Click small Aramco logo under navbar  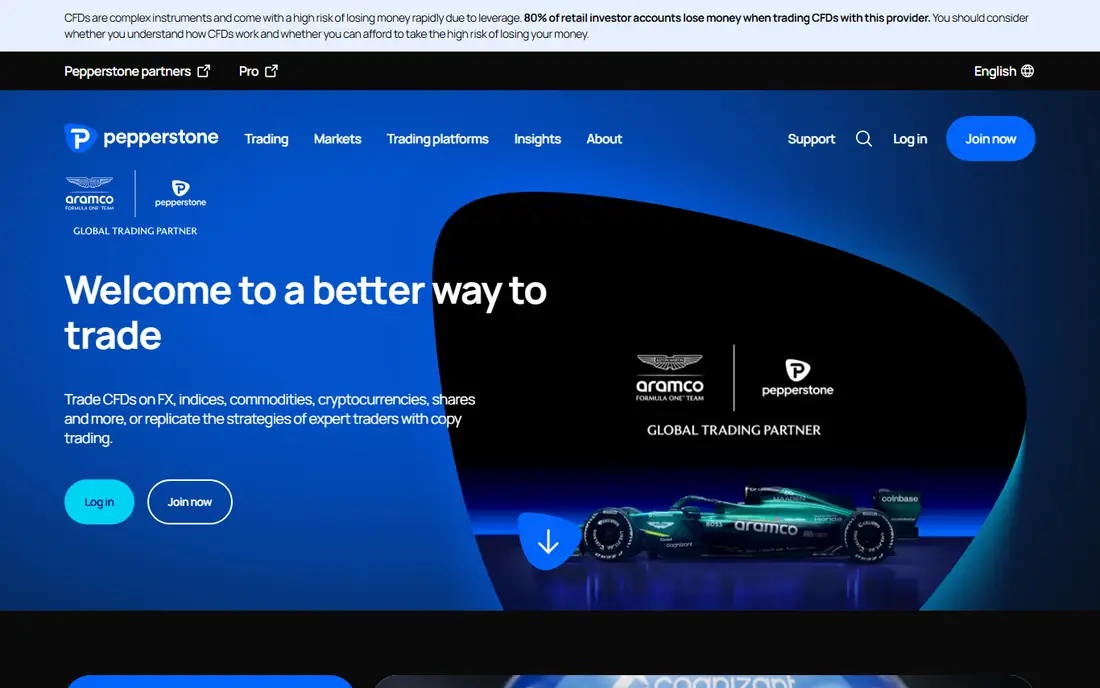(x=89, y=194)
